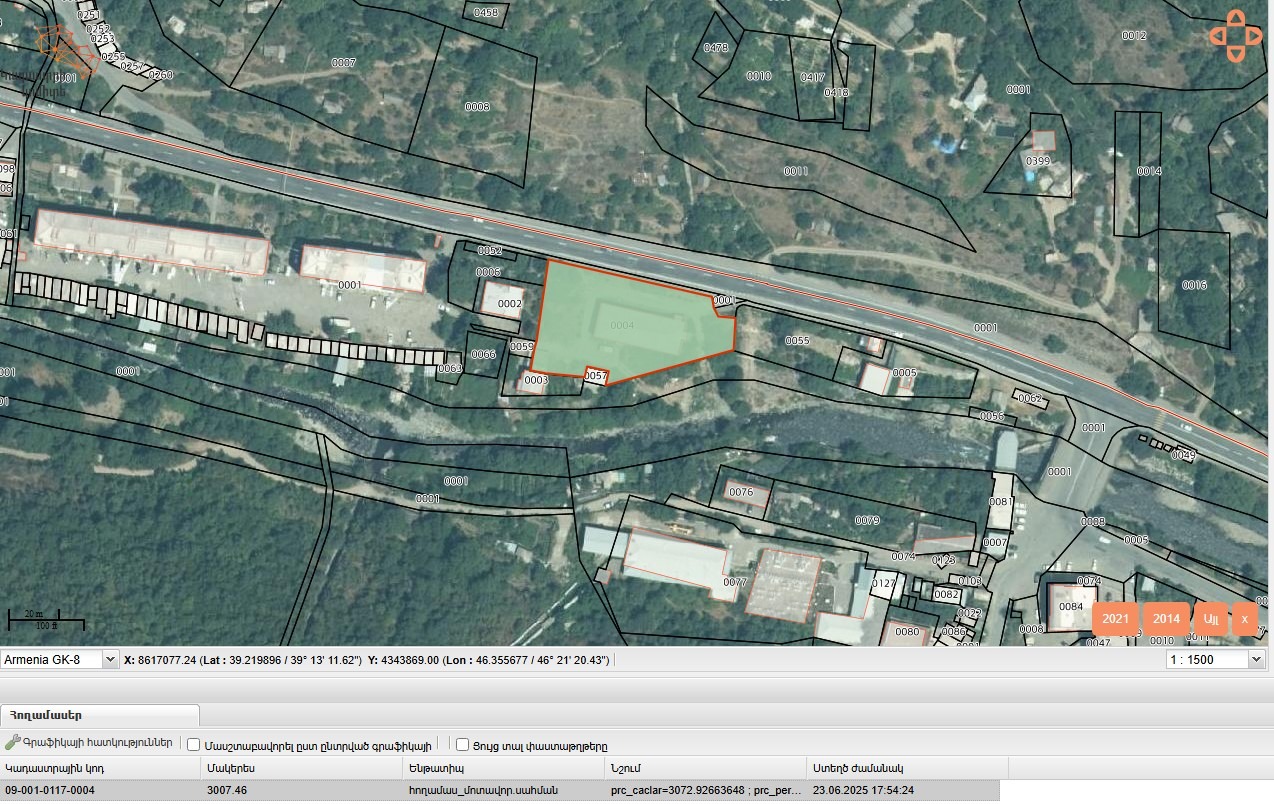Image resolution: width=1274 pixels, height=804 pixels.
Task: Enable scale by selected graphic checkbox
Action: pyautogui.click(x=194, y=745)
